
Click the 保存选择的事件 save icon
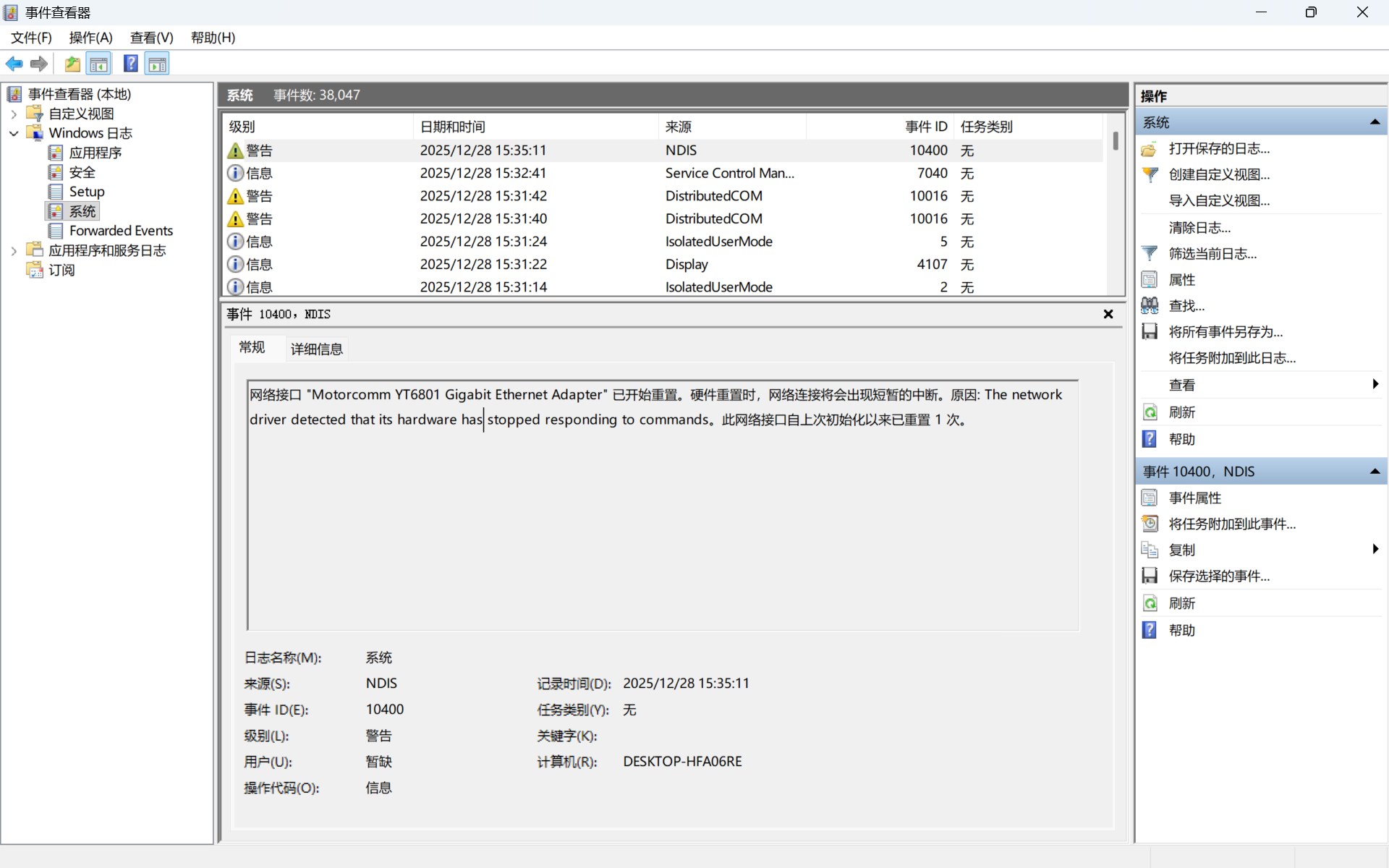click(x=1150, y=576)
